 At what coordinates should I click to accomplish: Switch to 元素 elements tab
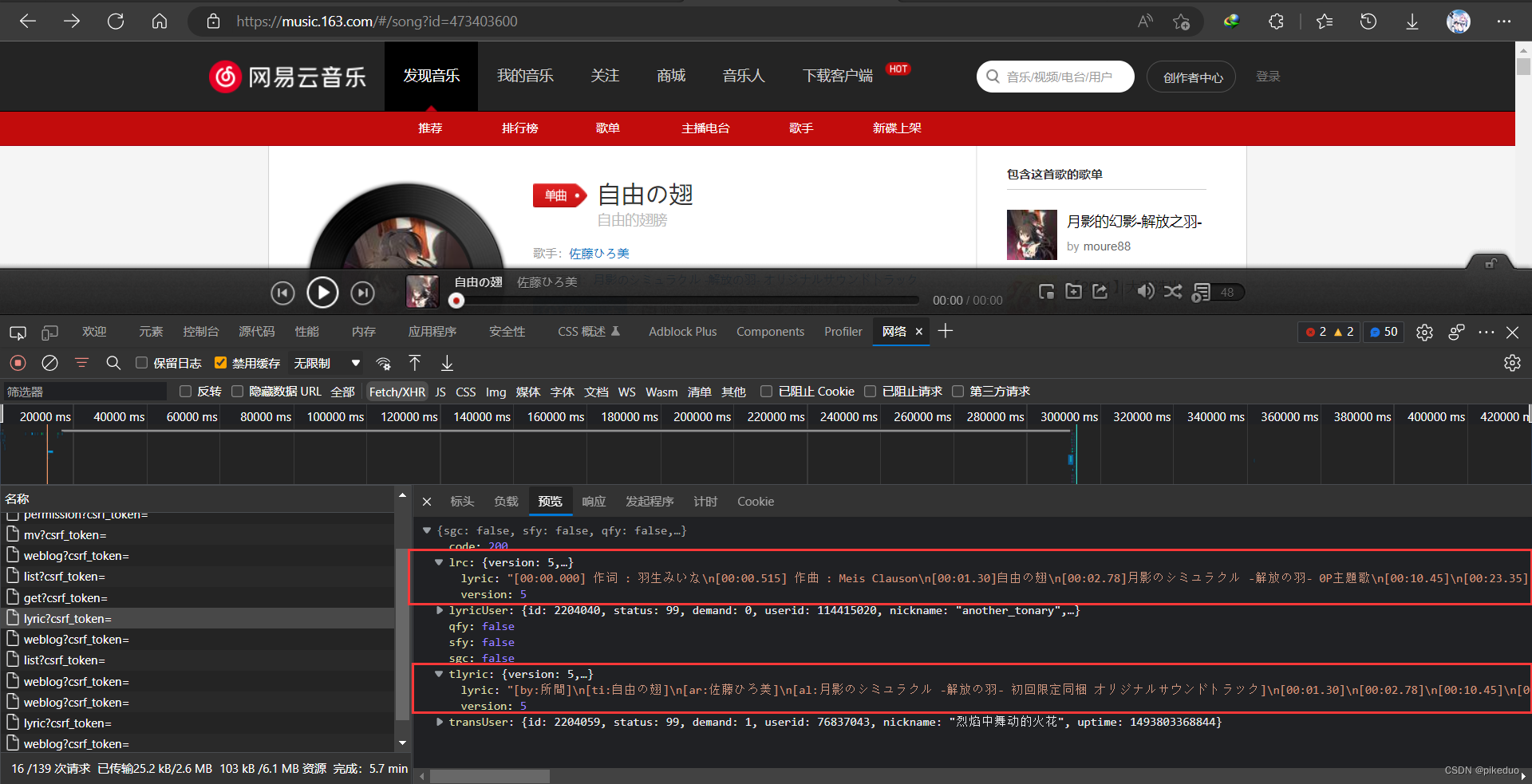151,332
